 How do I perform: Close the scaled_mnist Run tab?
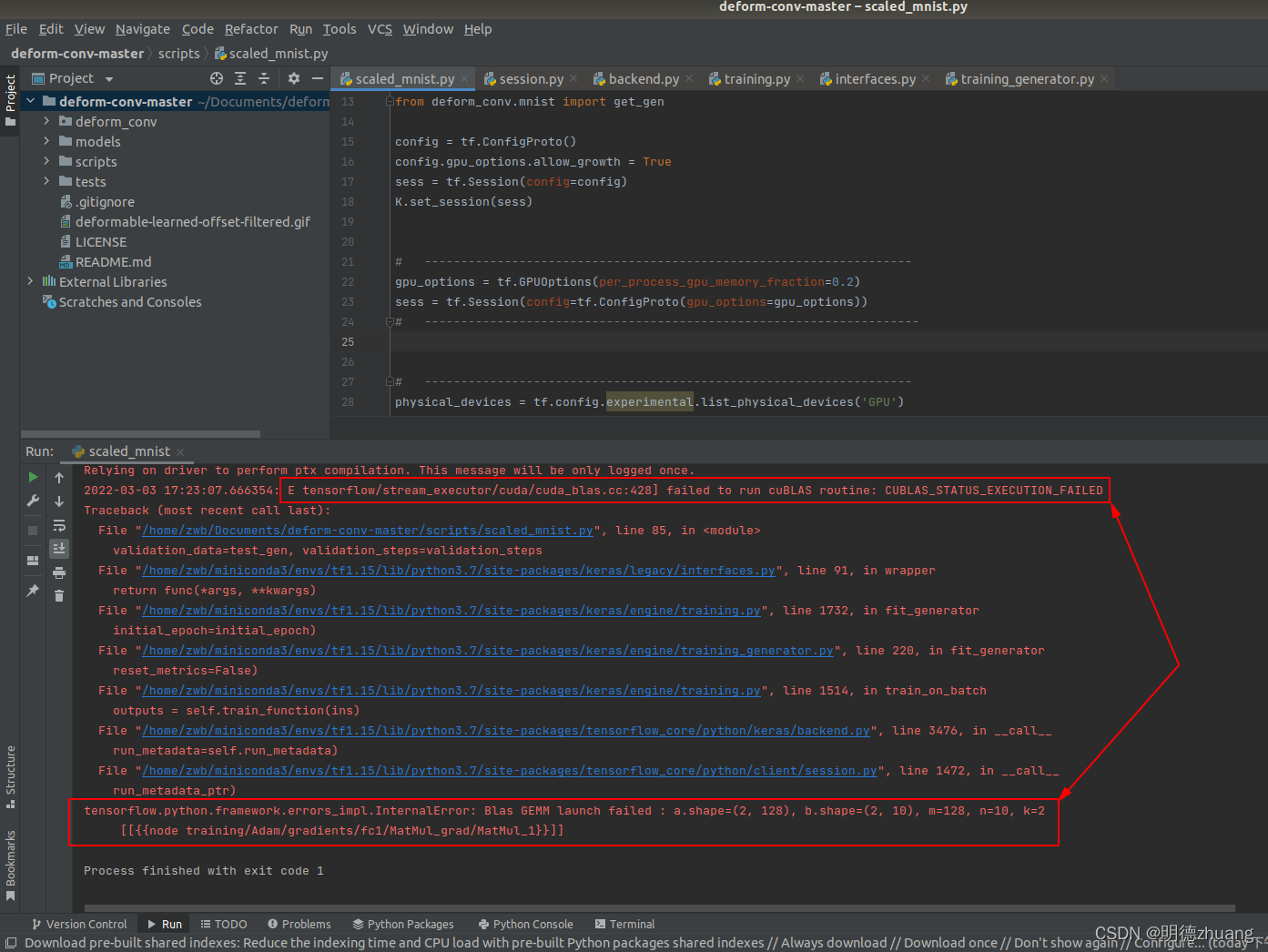click(180, 451)
